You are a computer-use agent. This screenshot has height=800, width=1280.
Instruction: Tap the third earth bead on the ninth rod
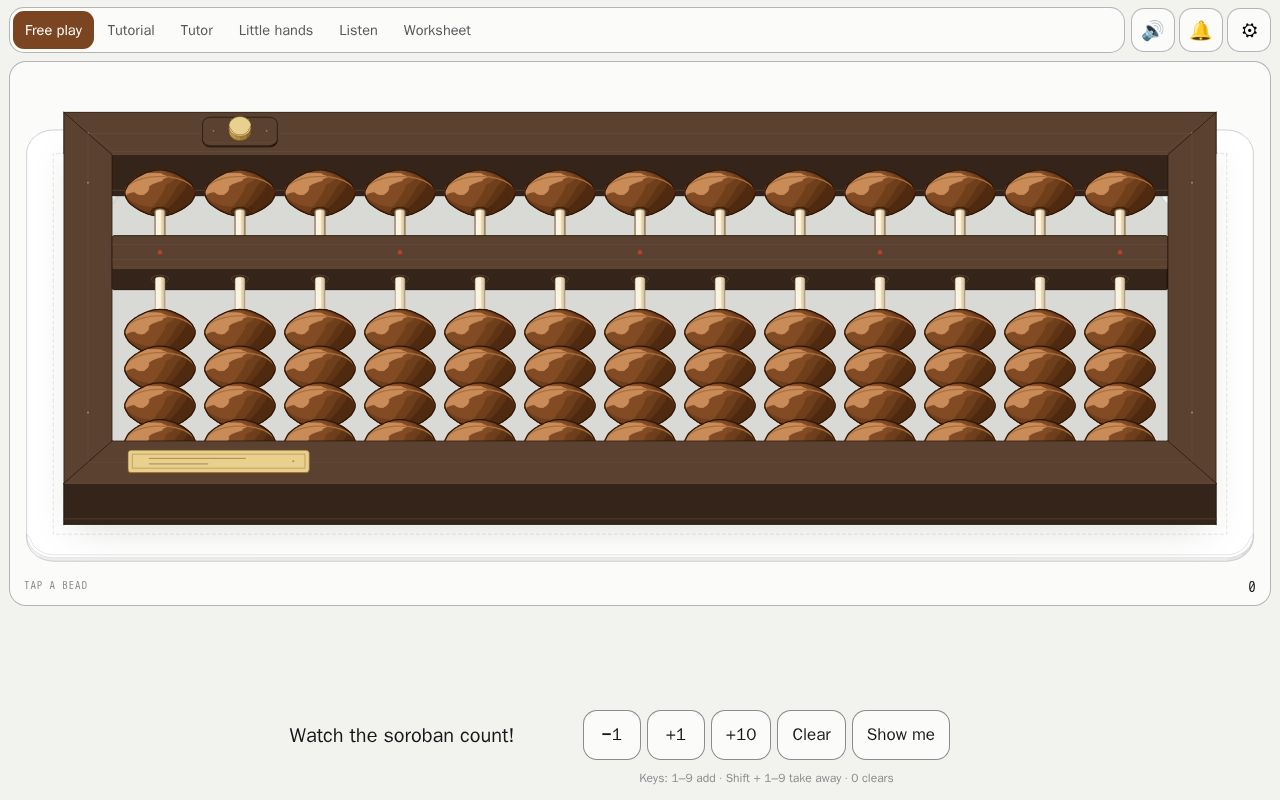coord(800,404)
